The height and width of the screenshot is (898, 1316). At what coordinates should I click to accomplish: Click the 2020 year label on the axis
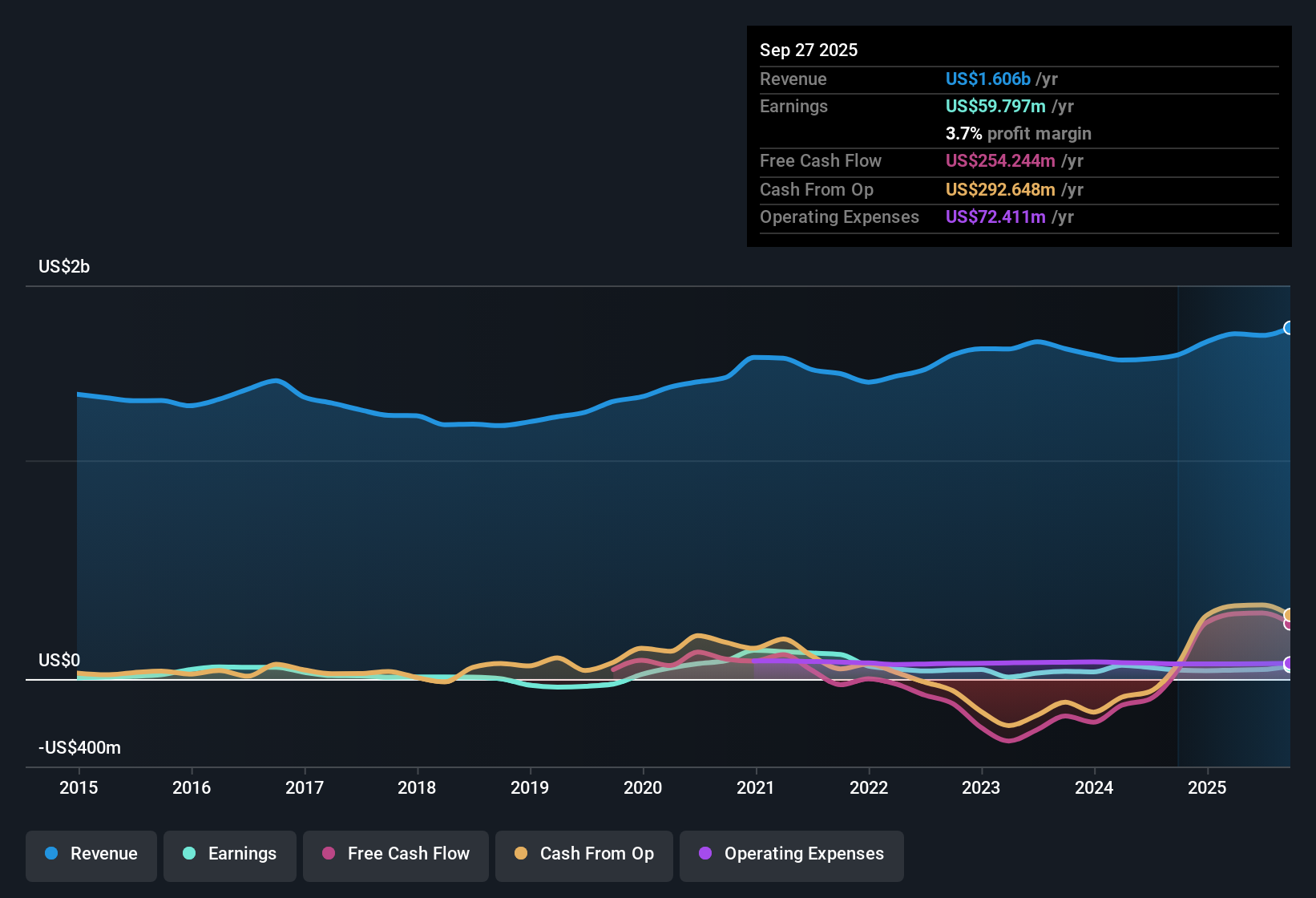tap(643, 788)
